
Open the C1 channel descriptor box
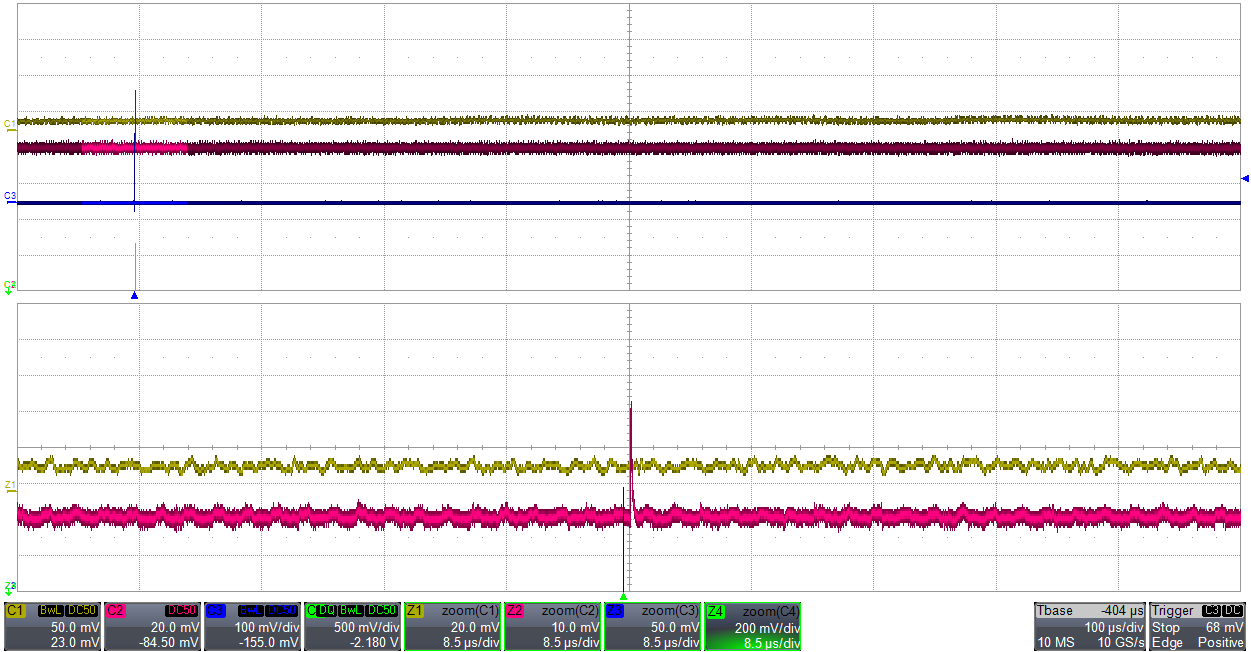click(x=53, y=626)
